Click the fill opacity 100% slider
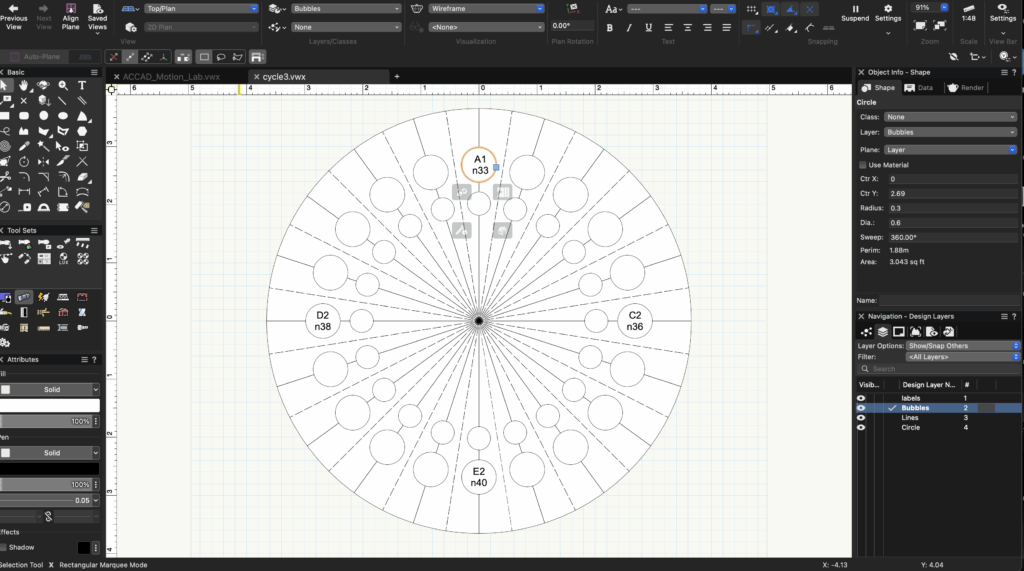 pyautogui.click(x=46, y=421)
